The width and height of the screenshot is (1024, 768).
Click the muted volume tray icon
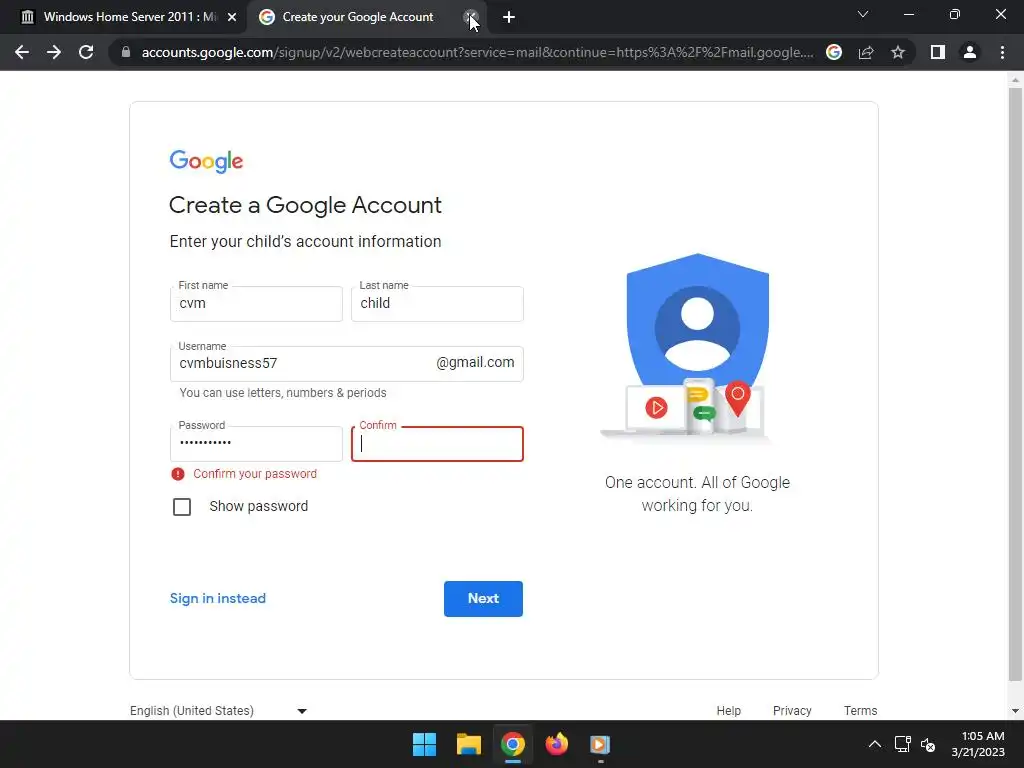pos(928,744)
